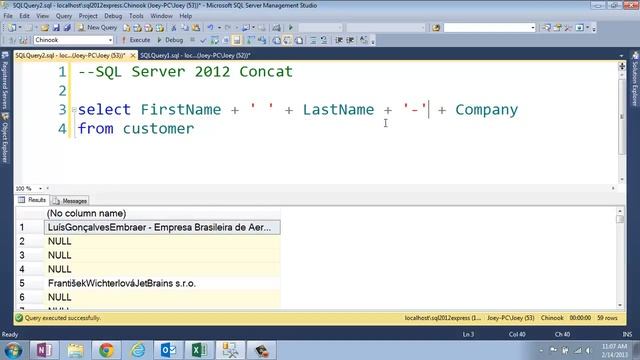Switch to the SQLQuery1.sql tab
The width and height of the screenshot is (640, 360).
195,56
